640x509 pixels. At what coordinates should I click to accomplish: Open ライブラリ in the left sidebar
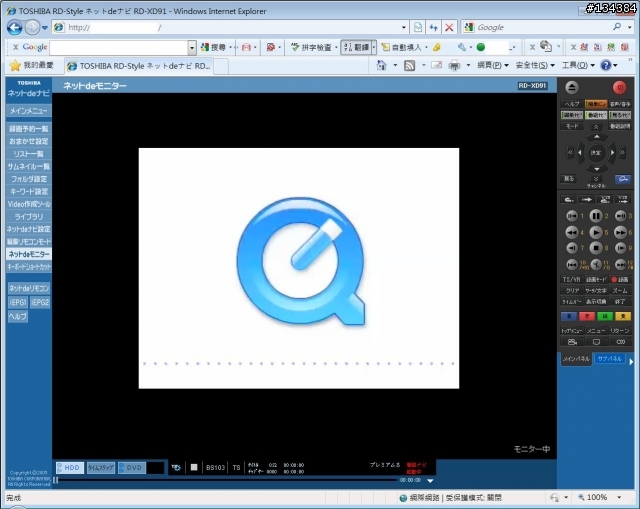tap(29, 216)
